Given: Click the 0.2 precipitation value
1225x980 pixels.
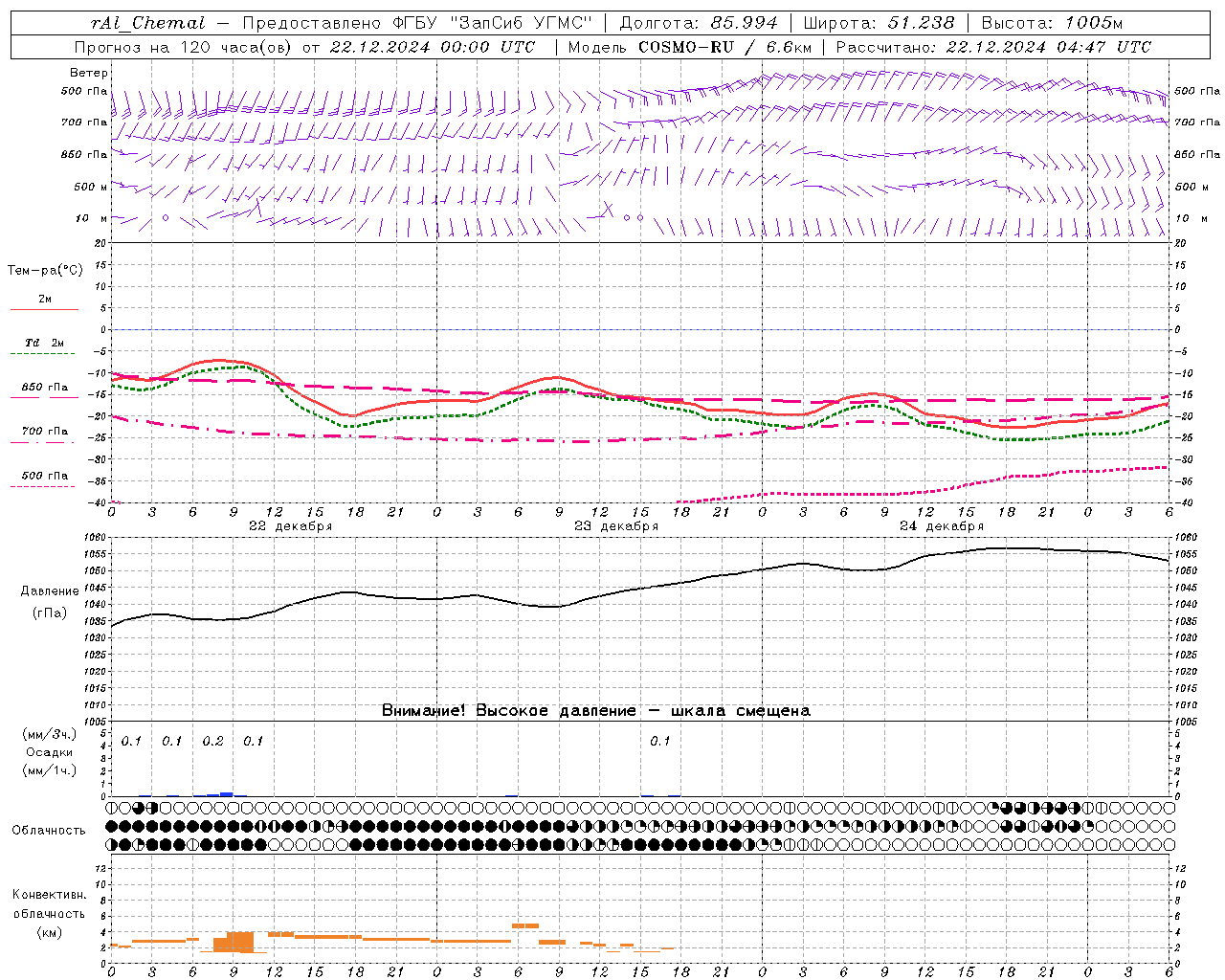Looking at the screenshot, I should coord(212,741).
